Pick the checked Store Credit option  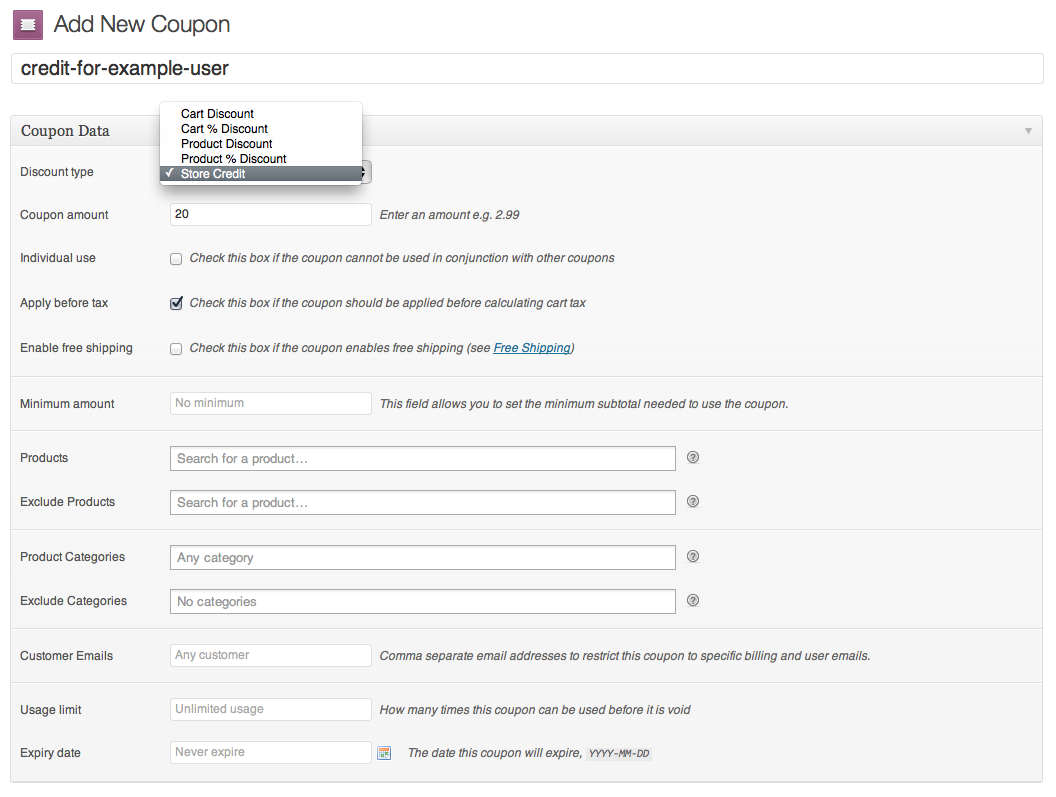pos(261,174)
